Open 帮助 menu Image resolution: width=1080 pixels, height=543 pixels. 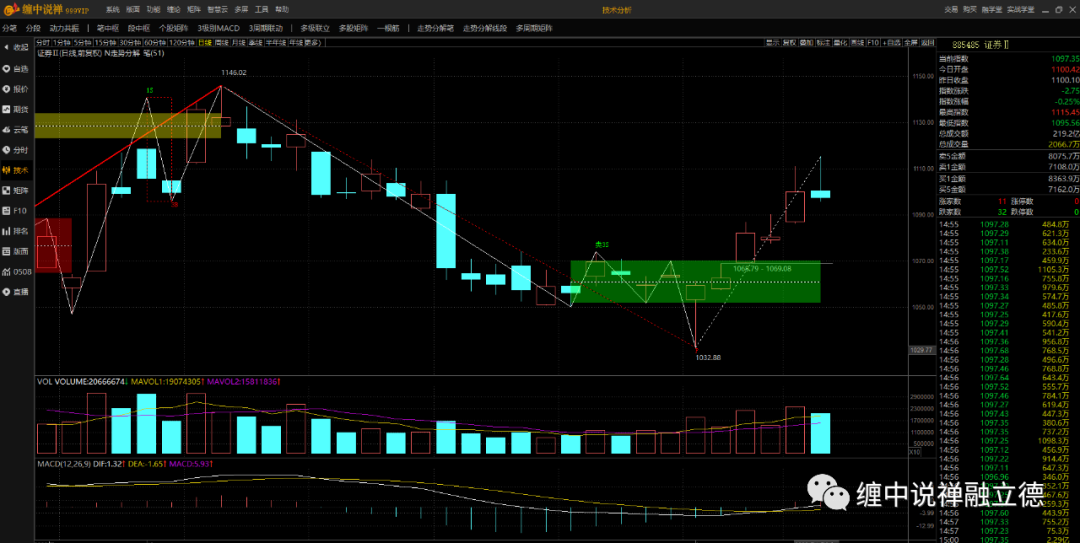coord(282,10)
